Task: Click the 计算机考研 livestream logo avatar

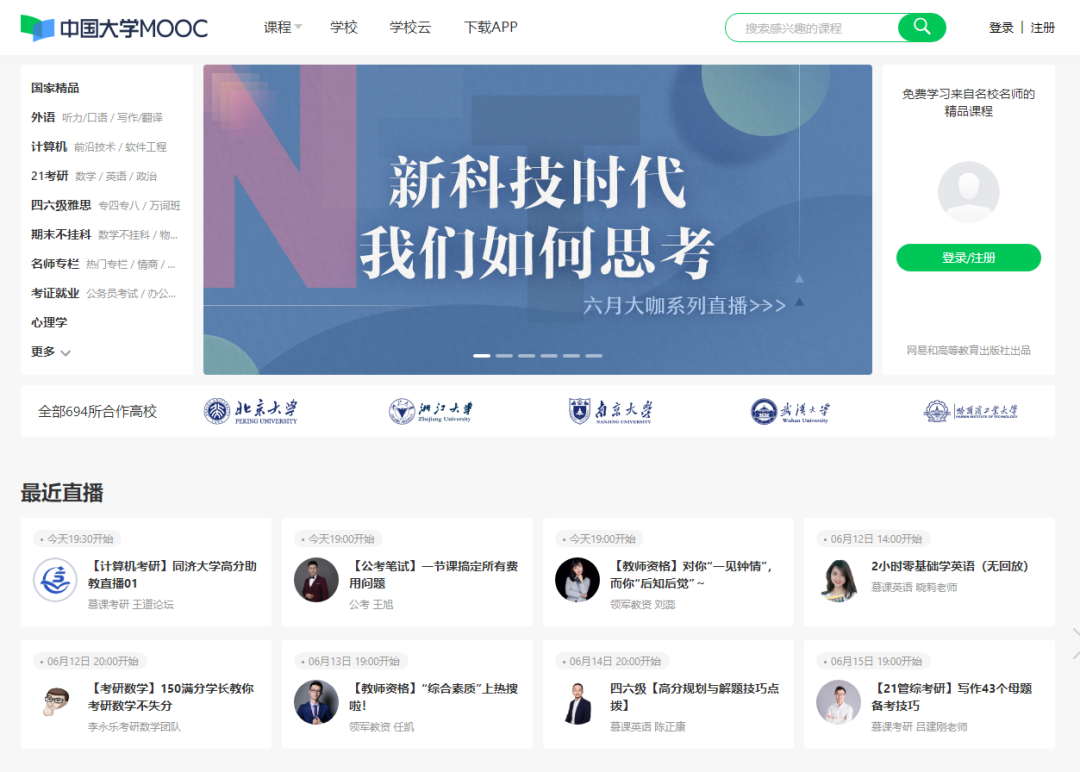Action: tap(55, 580)
